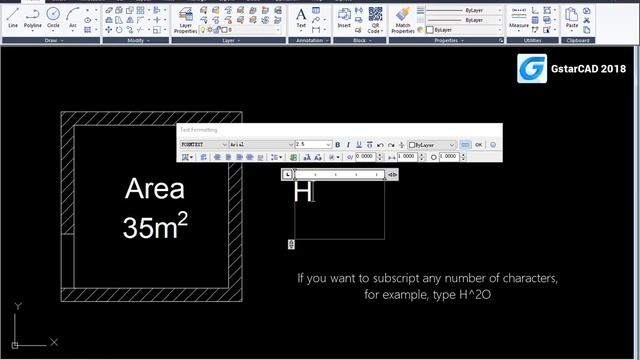Open the Arial font dropdown
This screenshot has height=360, width=640.
pos(261,145)
